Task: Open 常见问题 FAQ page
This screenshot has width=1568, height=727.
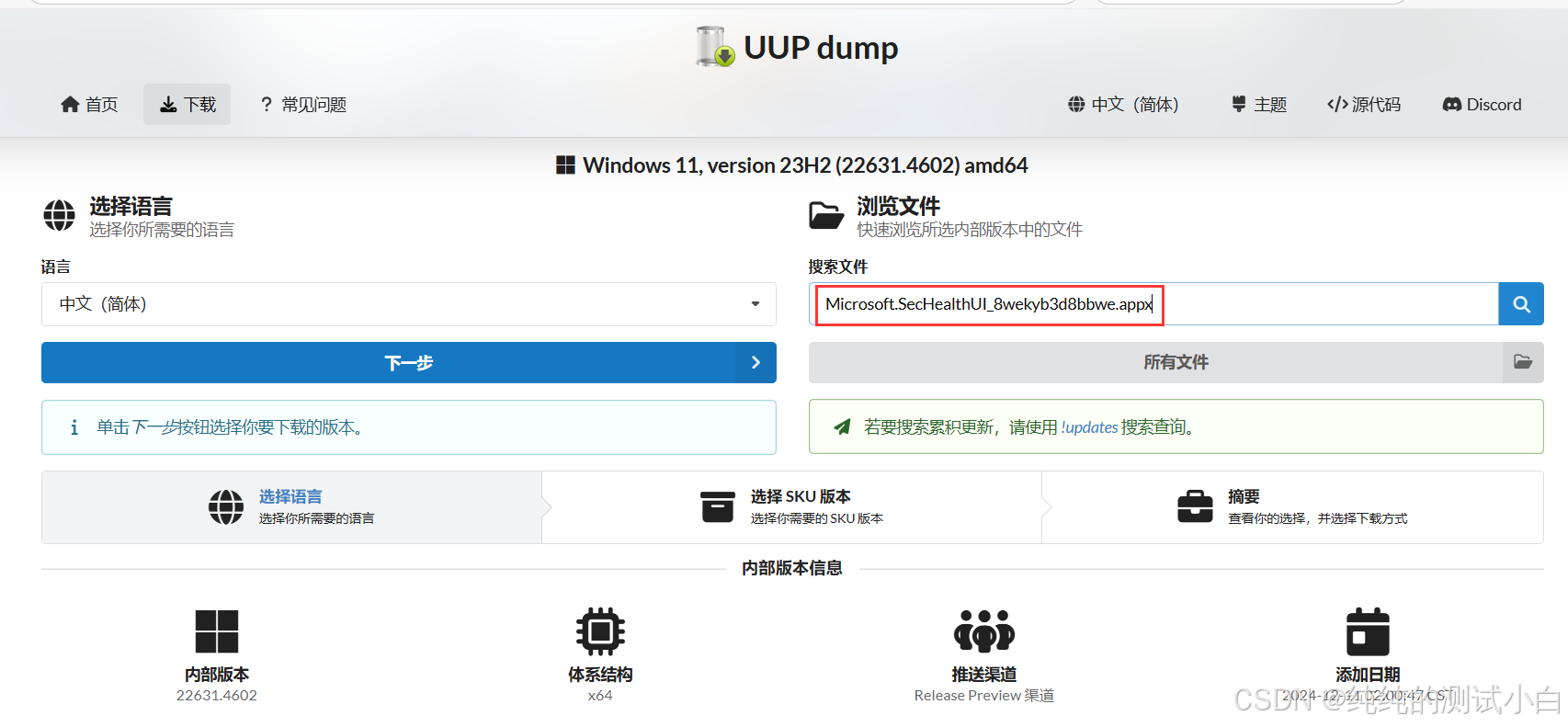Action: (303, 105)
